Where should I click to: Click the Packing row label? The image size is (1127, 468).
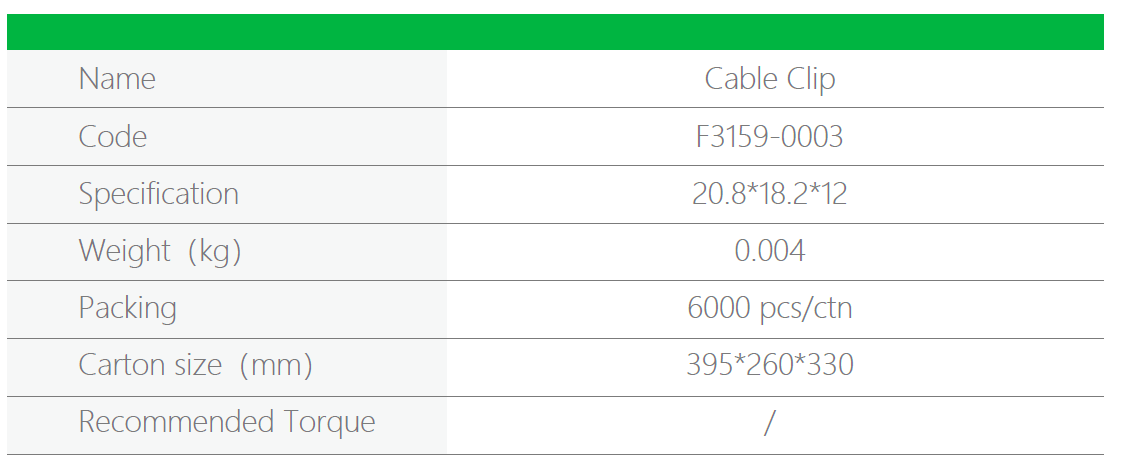(128, 308)
